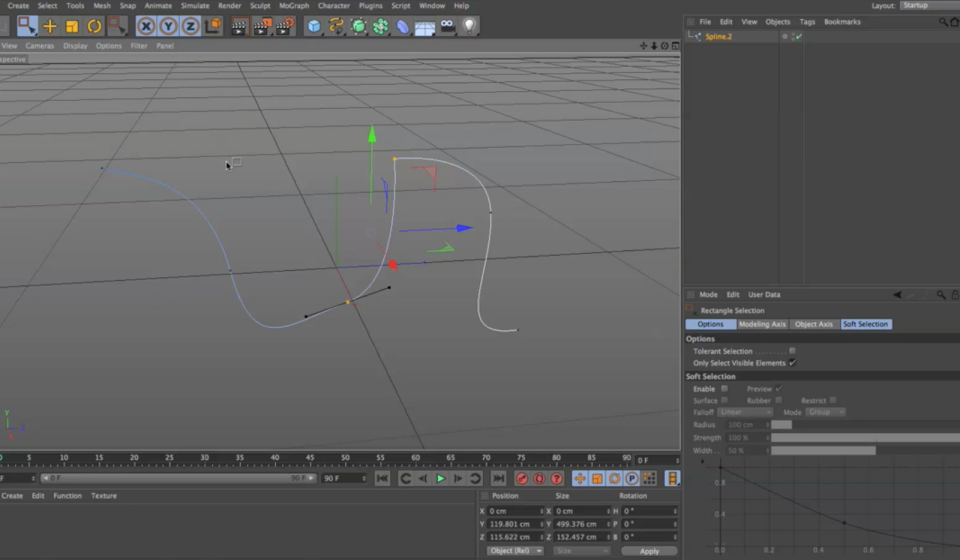Switch to the Soft Selection tab
Viewport: 960px width, 560px height.
pos(866,324)
